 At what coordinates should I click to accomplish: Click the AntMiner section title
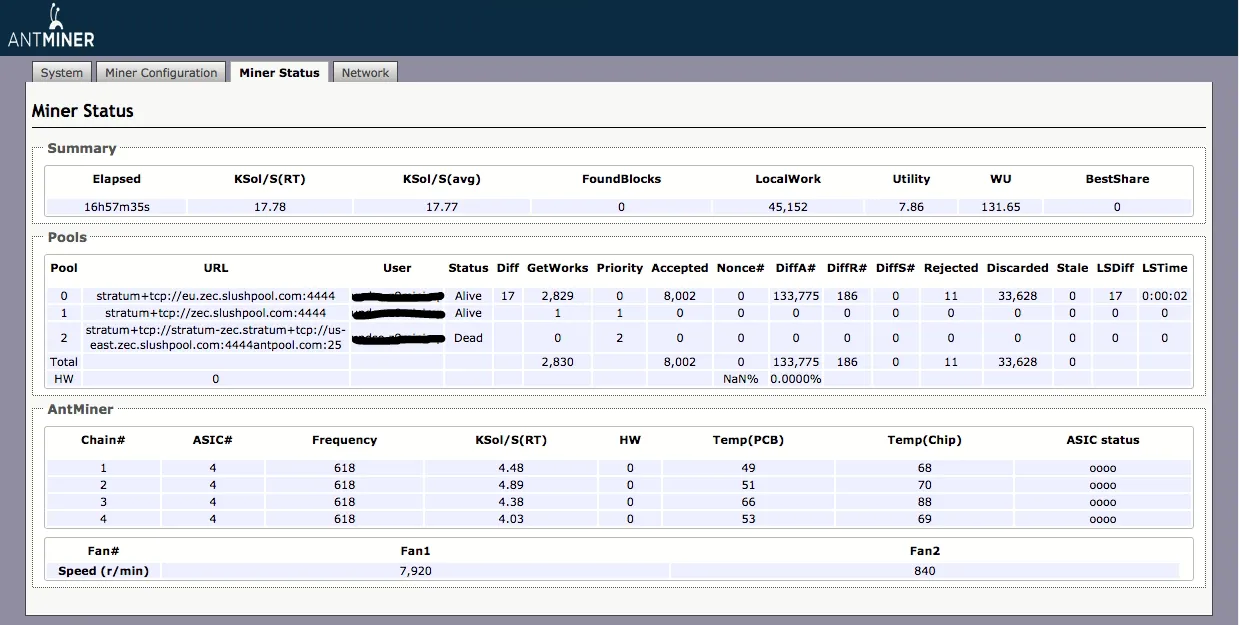(80, 409)
